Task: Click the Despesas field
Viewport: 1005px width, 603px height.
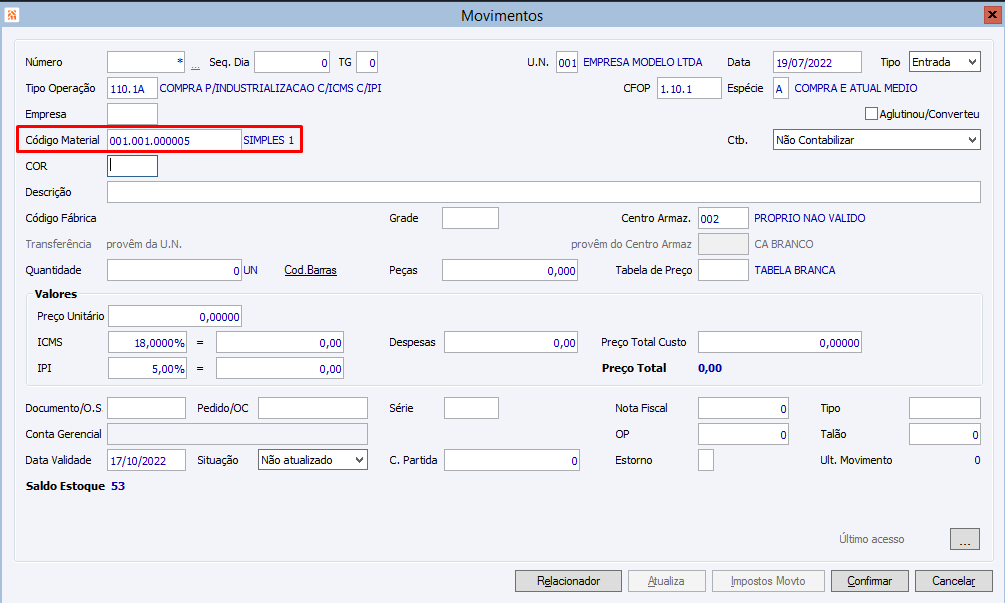Action: (x=511, y=342)
